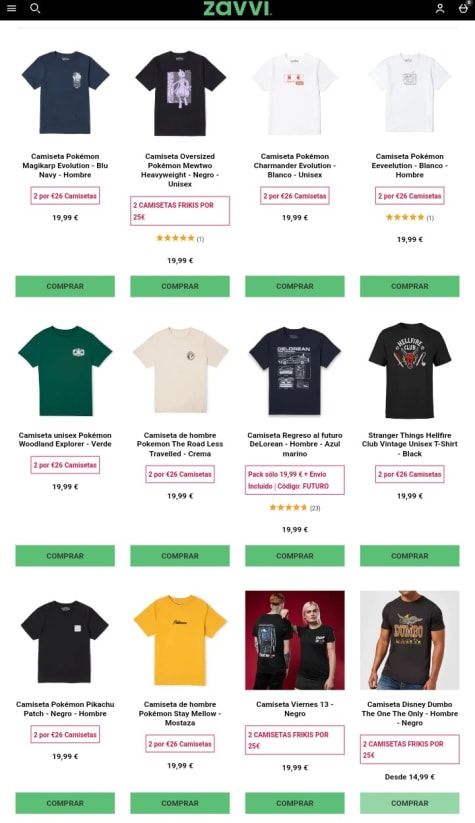This screenshot has width=475, height=823.
Task: Open the user account icon
Action: tap(440, 8)
